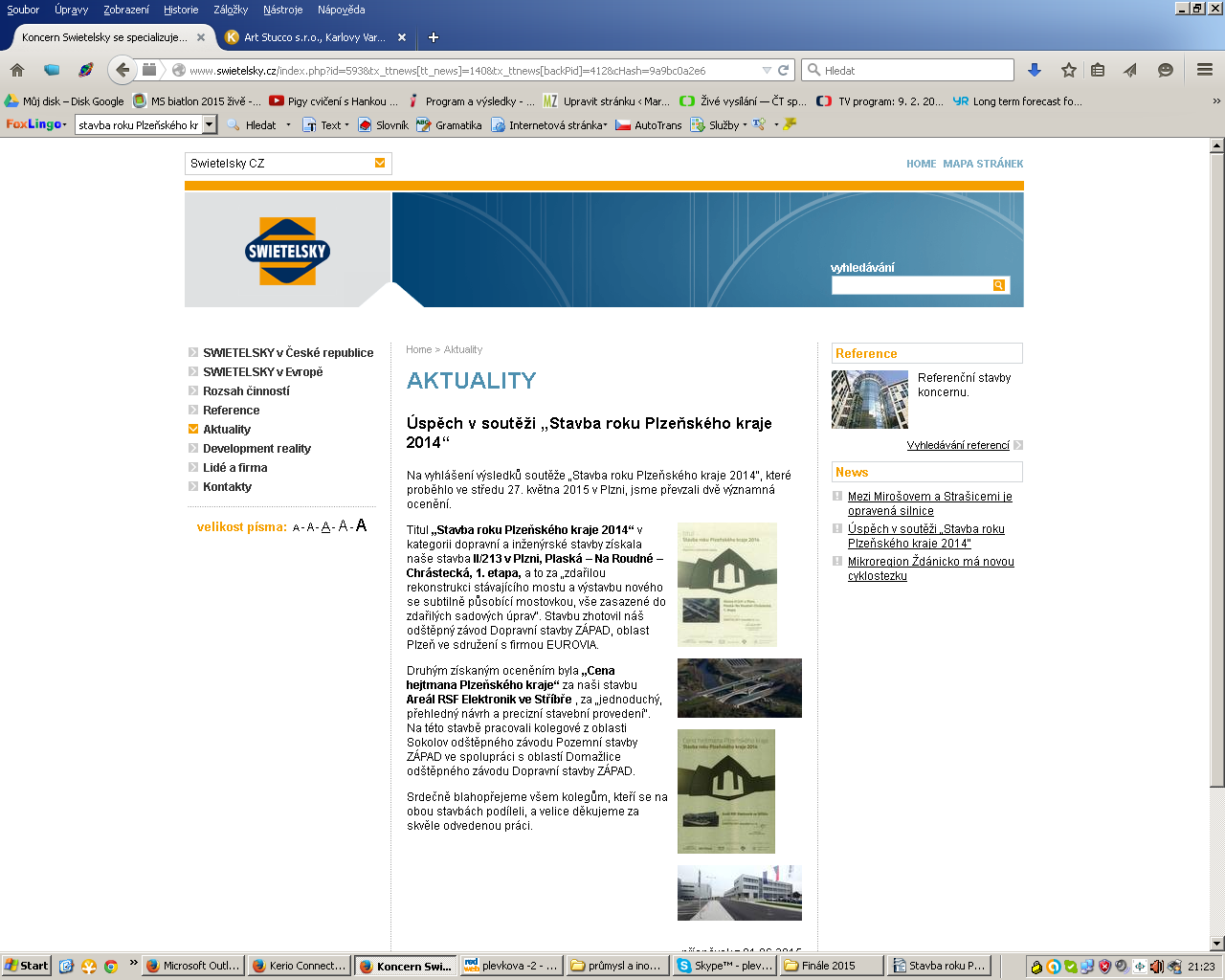Click the reload page icon in address bar

pos(783,70)
